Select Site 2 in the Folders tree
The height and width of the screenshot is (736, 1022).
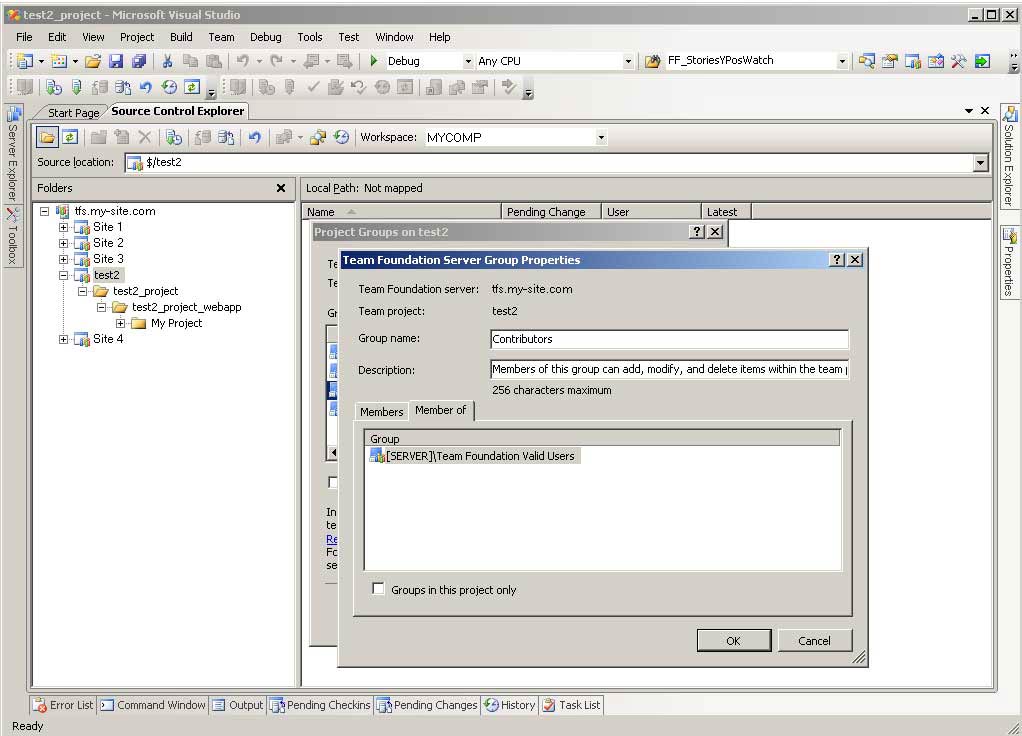pyautogui.click(x=108, y=243)
